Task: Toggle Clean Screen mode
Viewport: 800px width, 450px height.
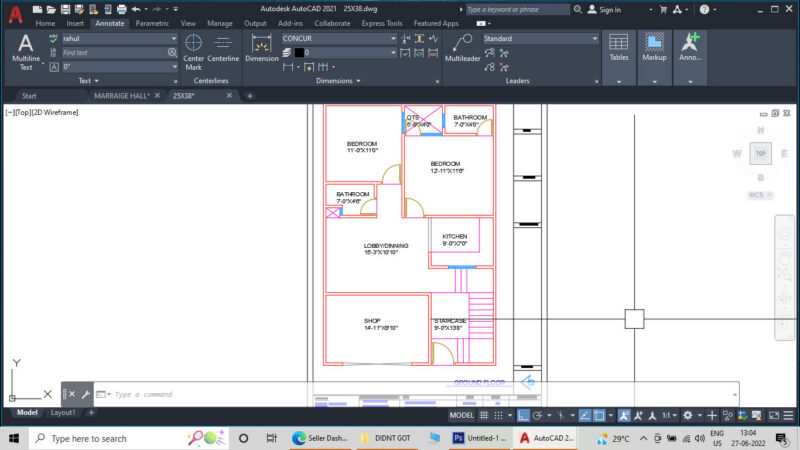Action: [x=774, y=415]
